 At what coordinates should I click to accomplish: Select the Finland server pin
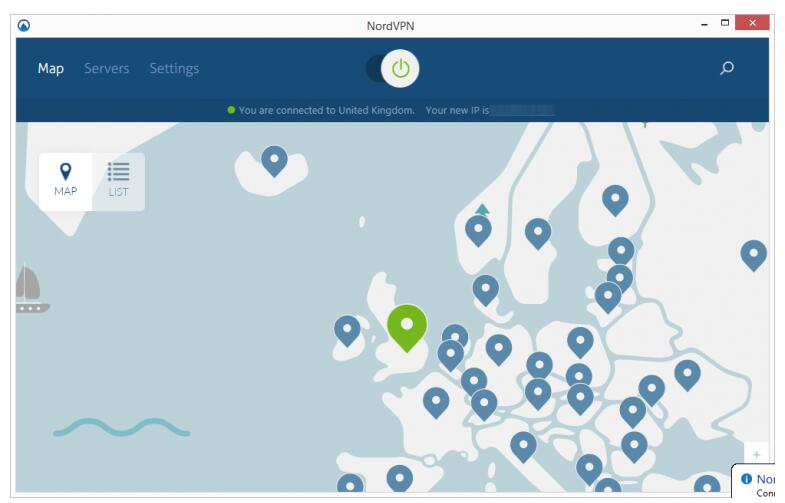click(x=615, y=200)
